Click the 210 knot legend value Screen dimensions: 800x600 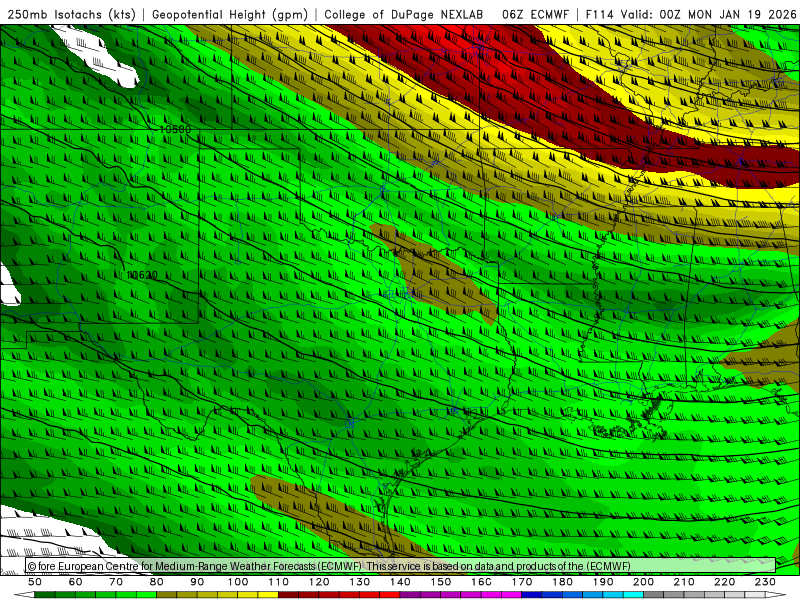(684, 582)
